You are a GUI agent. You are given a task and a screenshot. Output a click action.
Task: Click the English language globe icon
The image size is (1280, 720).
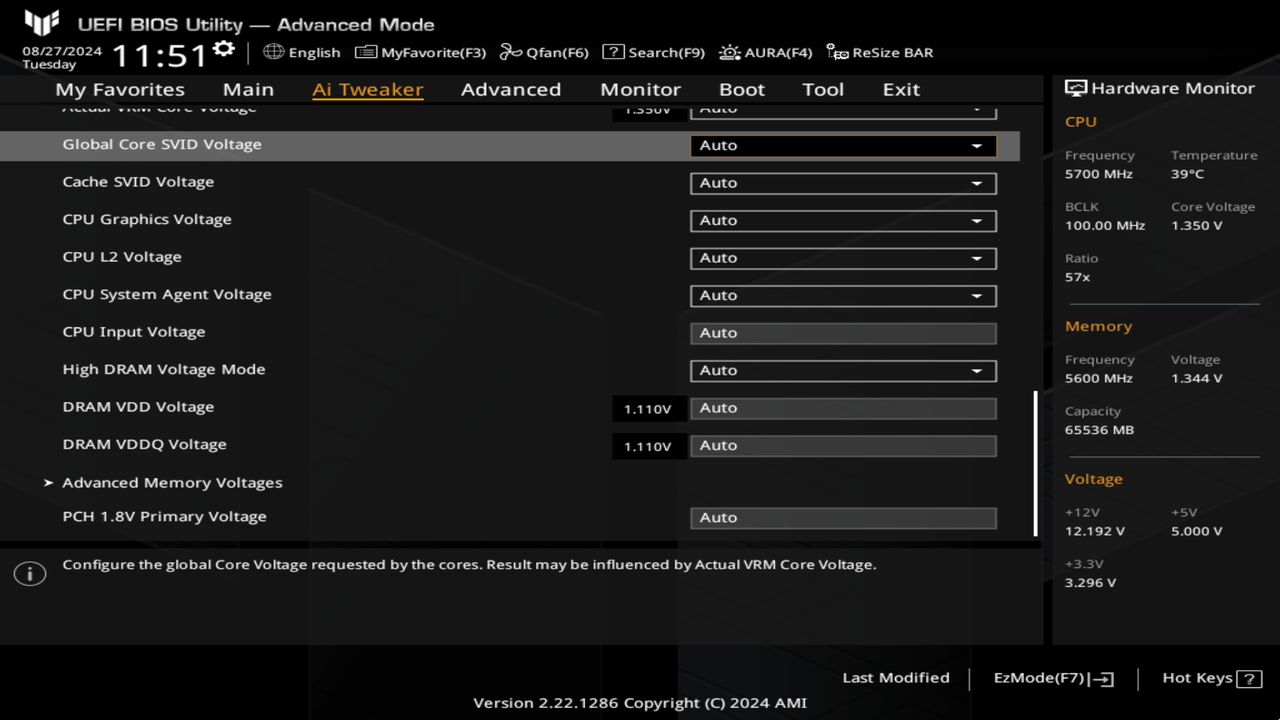[273, 52]
